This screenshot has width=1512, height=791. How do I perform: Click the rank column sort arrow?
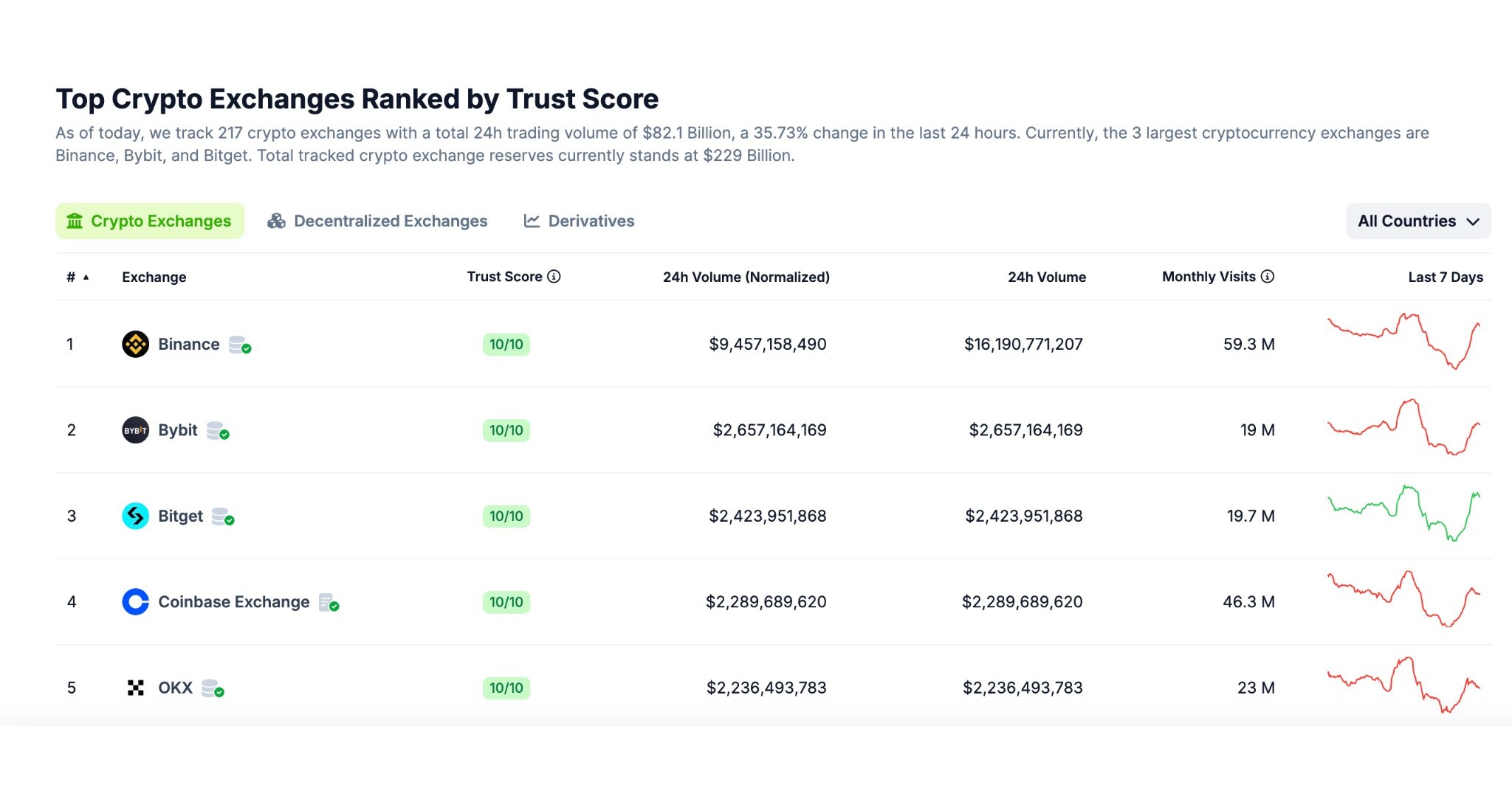coord(86,277)
